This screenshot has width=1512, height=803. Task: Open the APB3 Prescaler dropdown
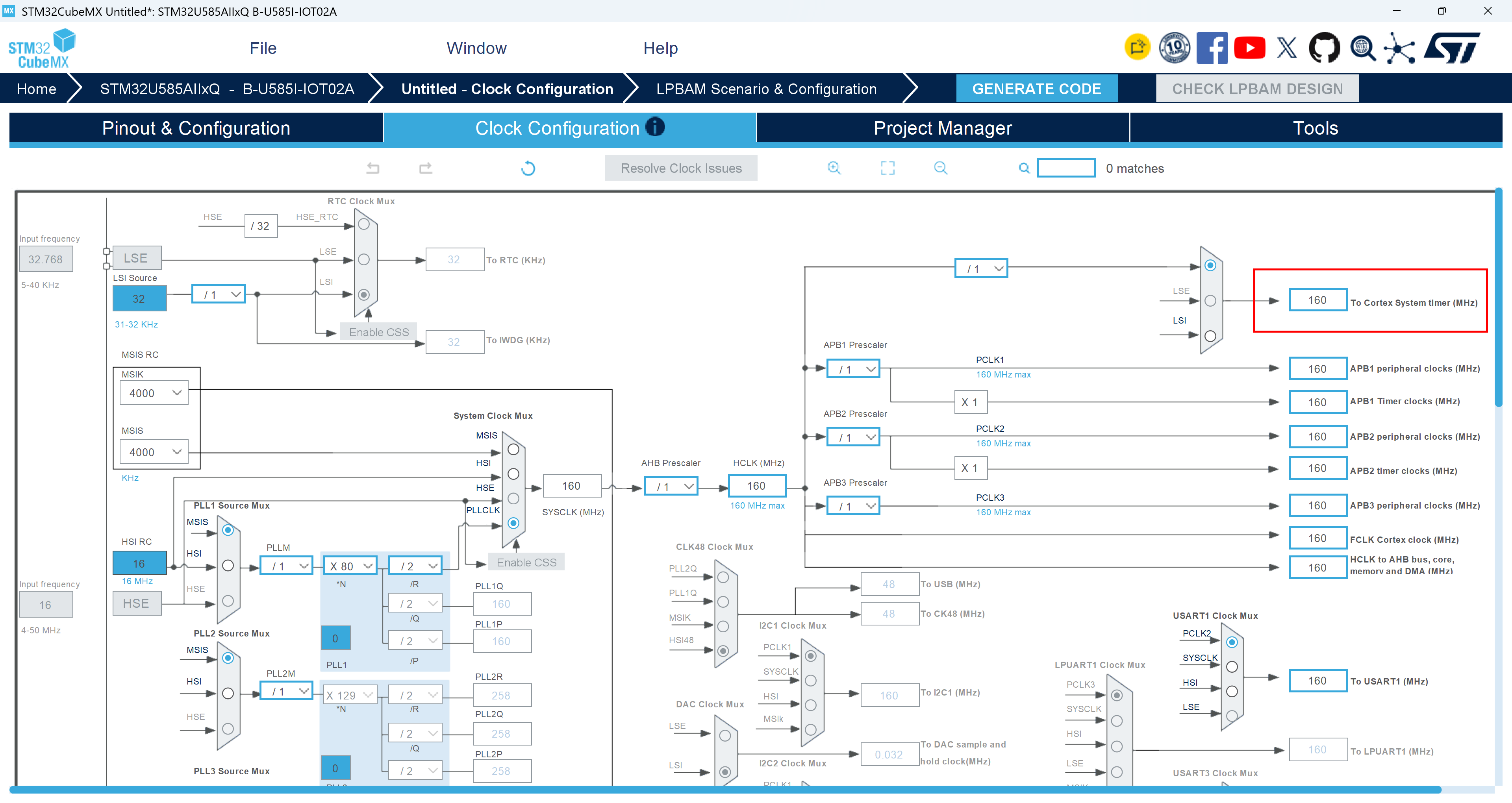[x=853, y=506]
